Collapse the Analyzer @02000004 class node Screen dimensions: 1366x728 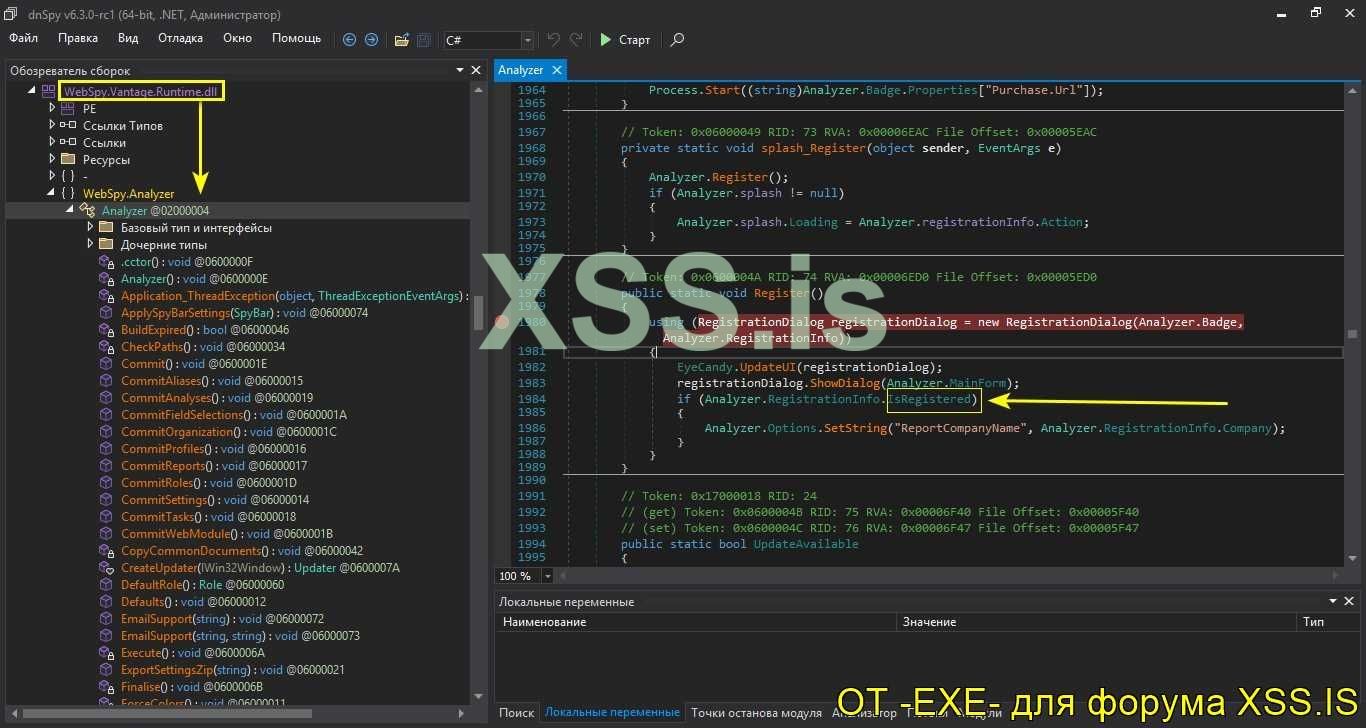70,211
